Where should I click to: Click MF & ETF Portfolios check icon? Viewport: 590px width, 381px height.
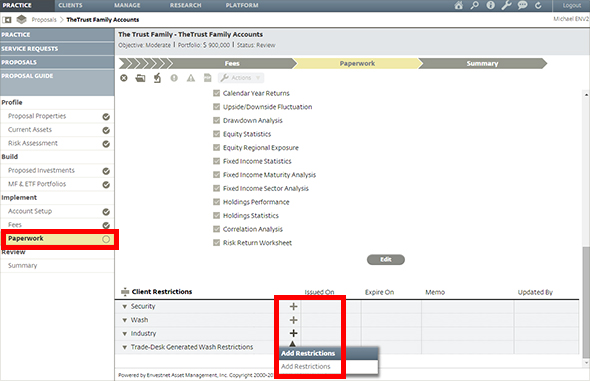tap(106, 185)
